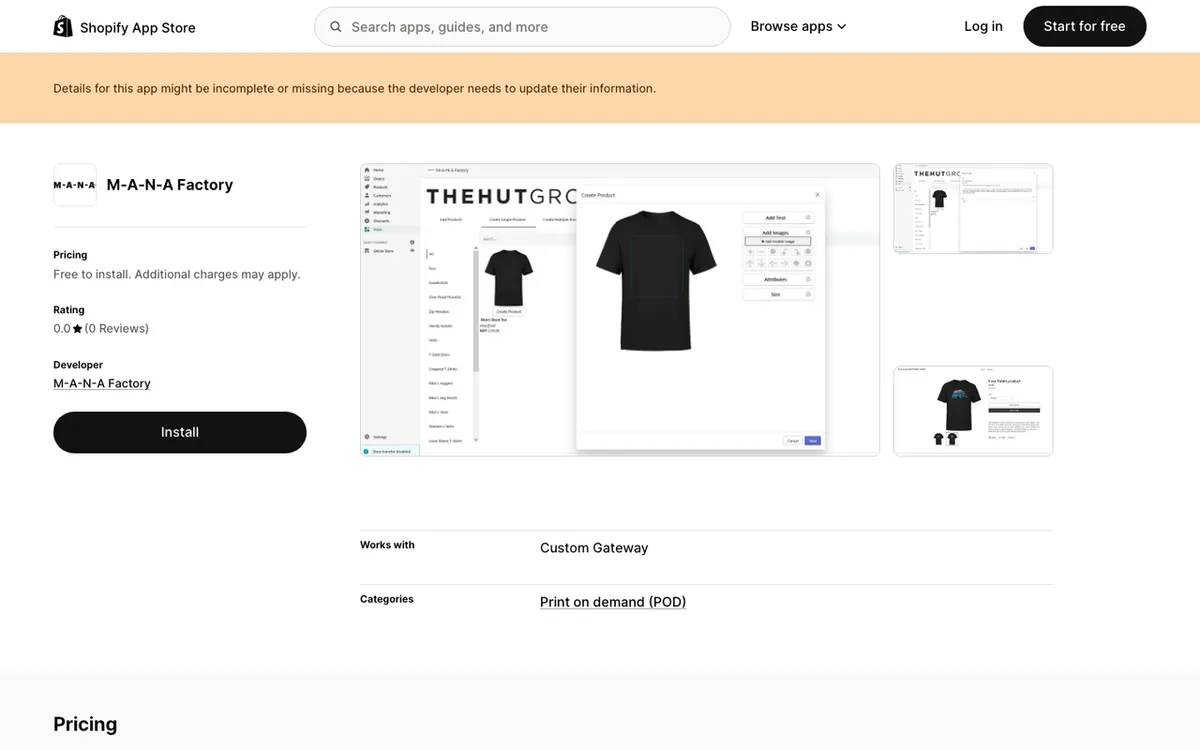Click the (0 Reviews) text
The height and width of the screenshot is (750, 1200).
point(117,329)
